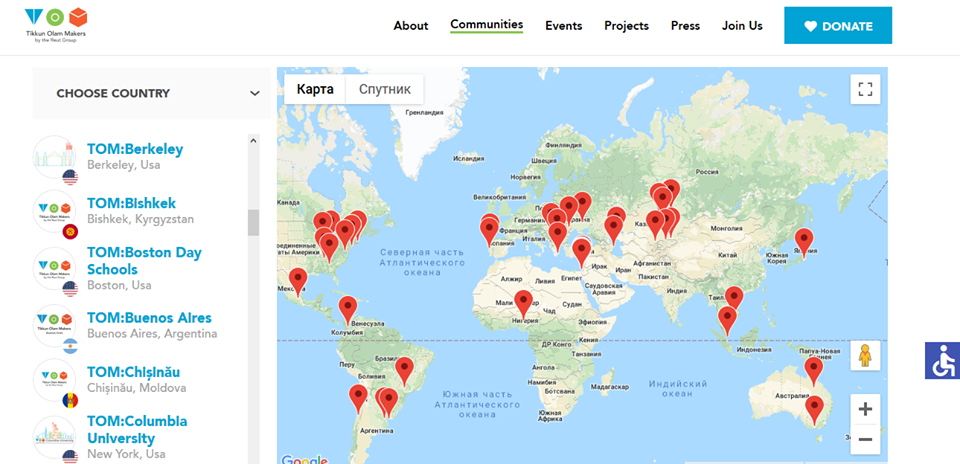Click the Street View pegman icon
Image resolution: width=960 pixels, height=464 pixels.
coord(865,356)
